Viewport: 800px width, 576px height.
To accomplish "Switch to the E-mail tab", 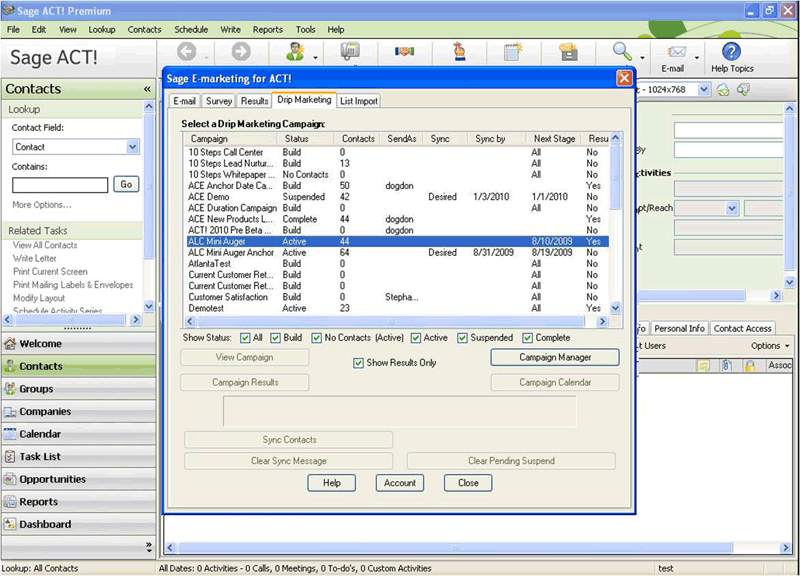I will (184, 101).
